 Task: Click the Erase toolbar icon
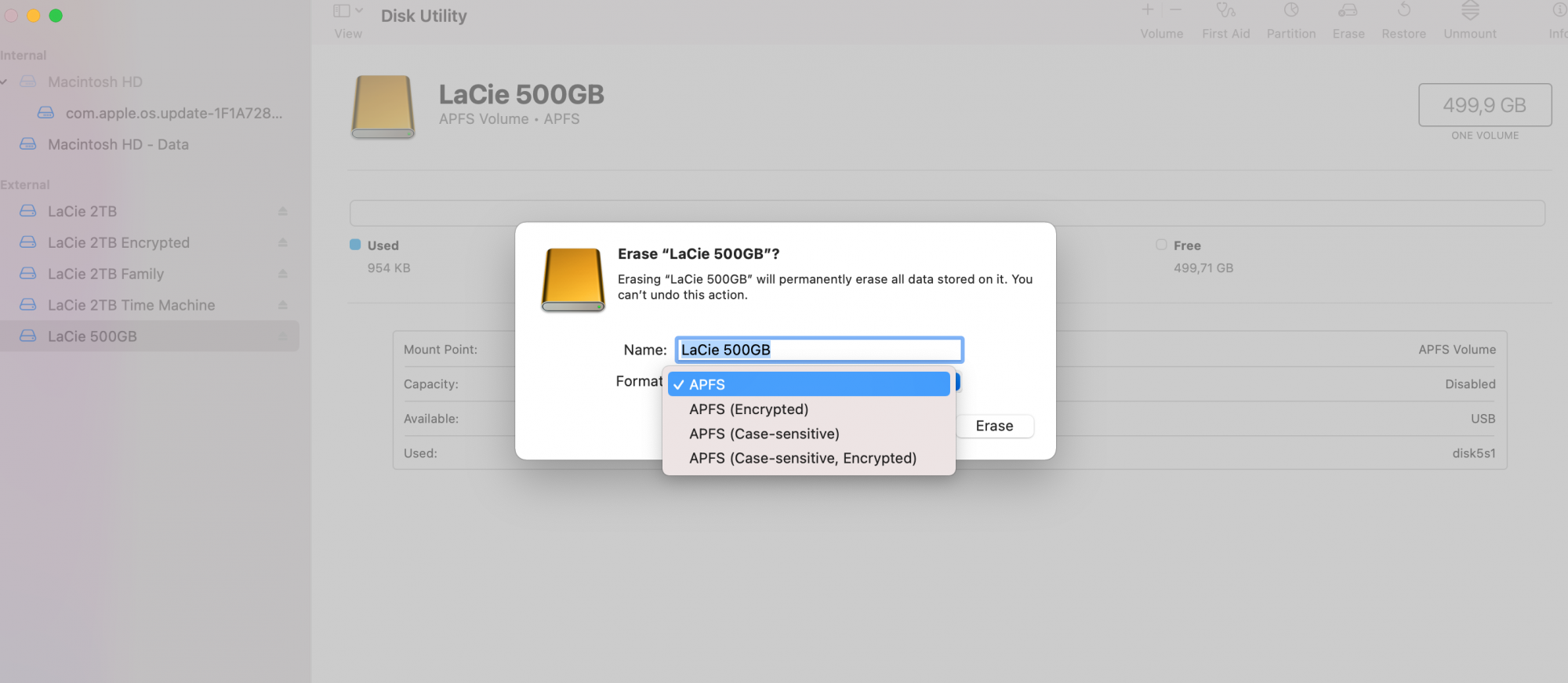click(1348, 11)
